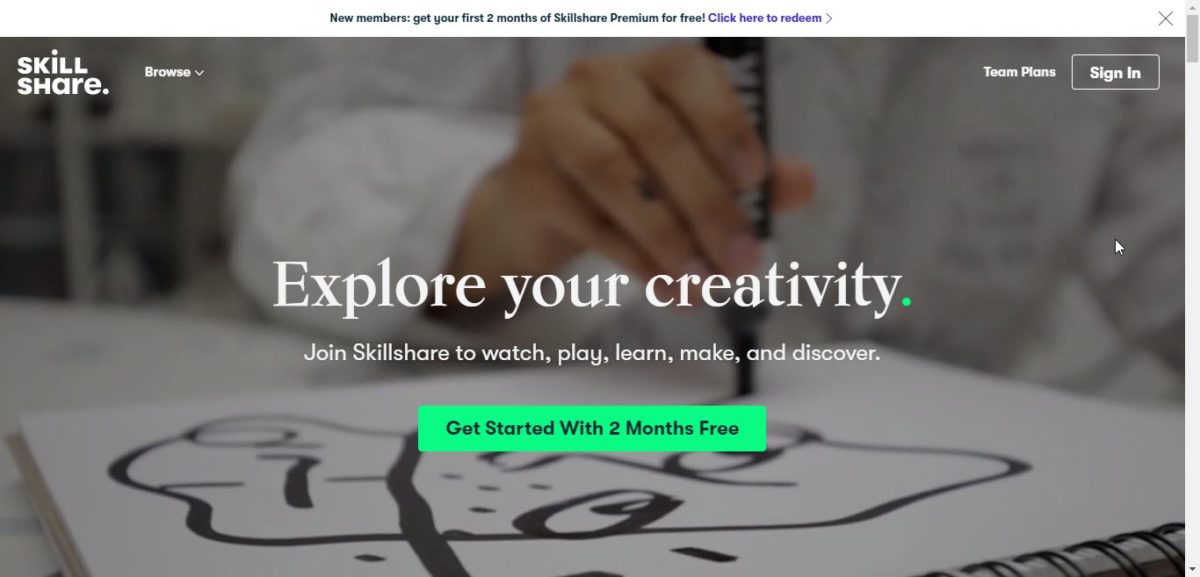This screenshot has height=577, width=1200.
Task: Click the arrow icon after 'Click here to redeem'
Action: coord(829,18)
